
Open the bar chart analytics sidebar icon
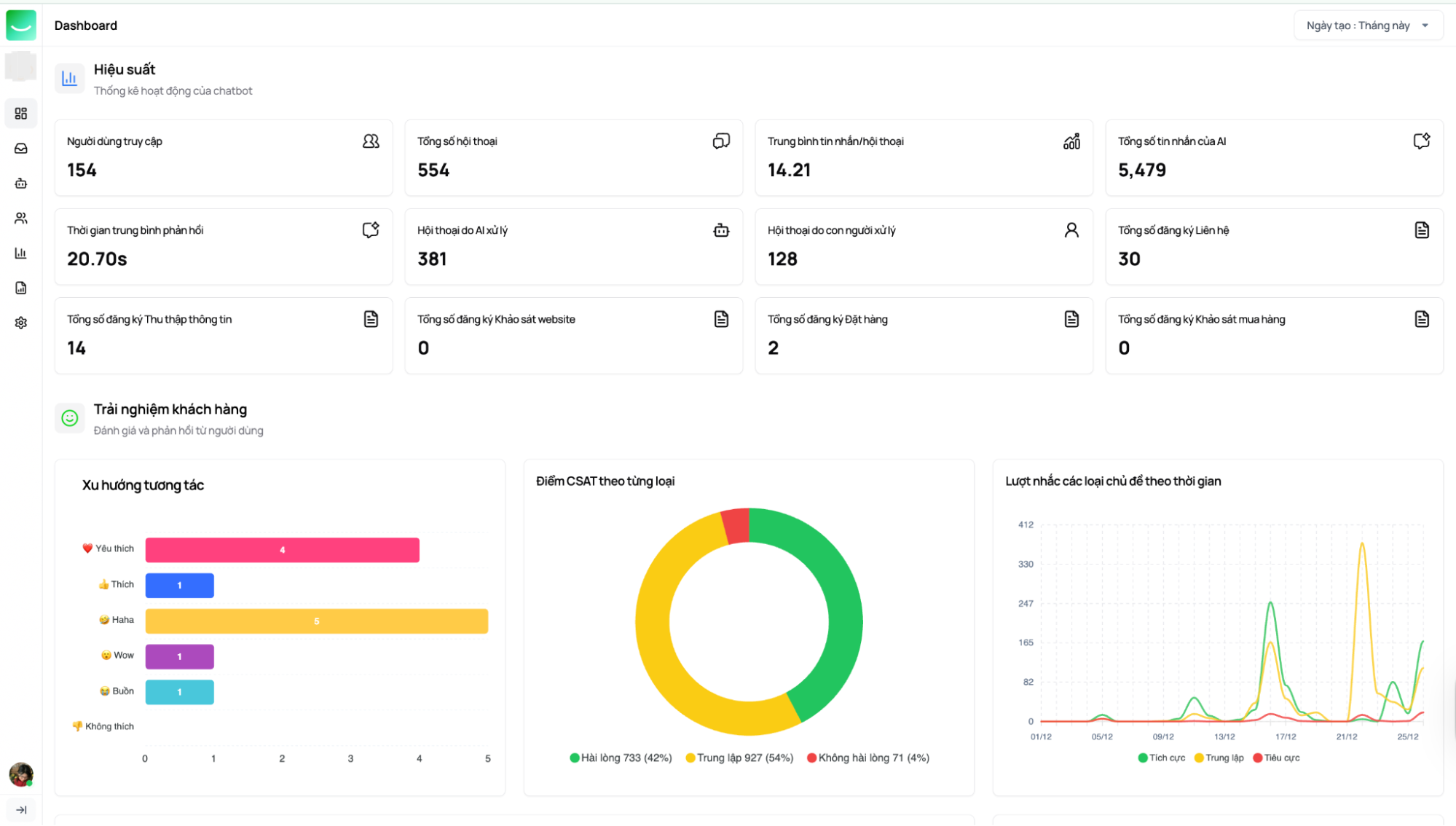[x=21, y=253]
